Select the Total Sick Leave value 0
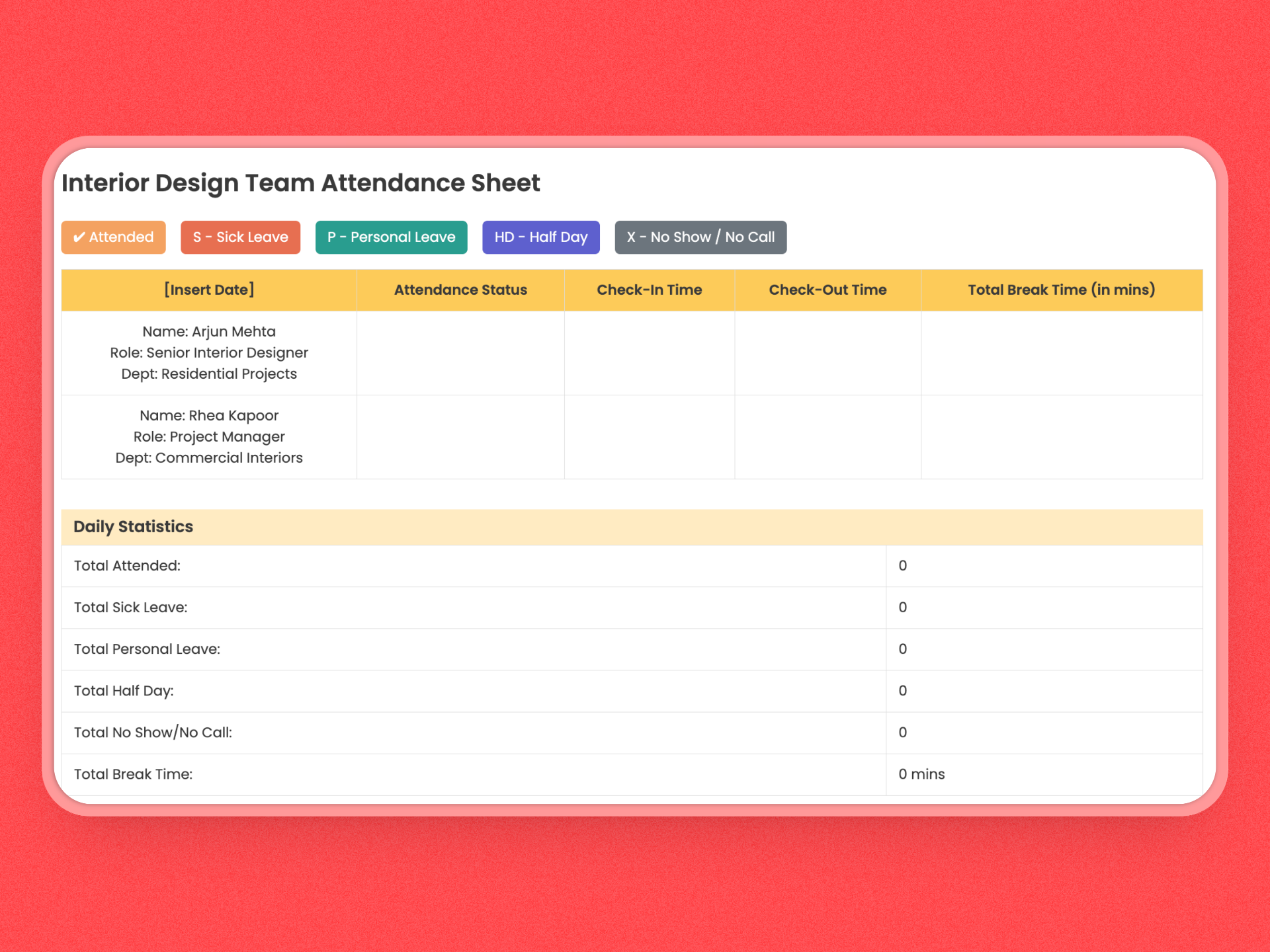 coord(902,608)
